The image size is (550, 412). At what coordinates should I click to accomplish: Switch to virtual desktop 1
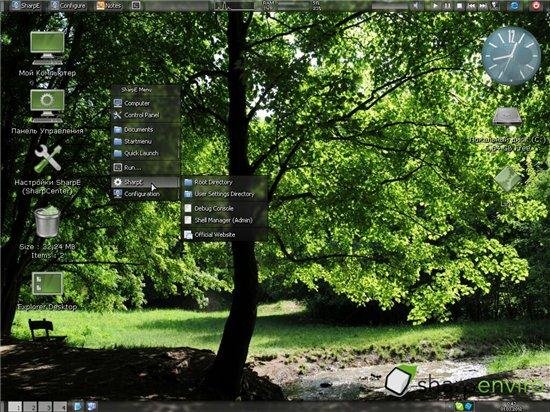(15, 407)
